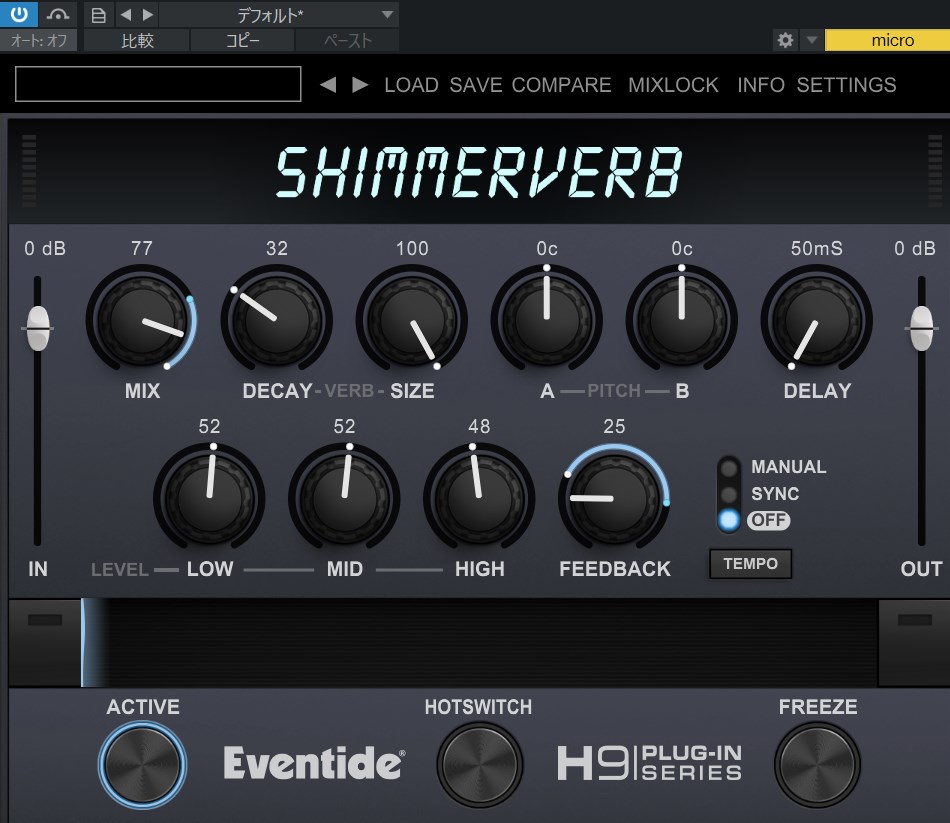The image size is (950, 823).
Task: Click the preset name input field
Action: pyautogui.click(x=158, y=84)
